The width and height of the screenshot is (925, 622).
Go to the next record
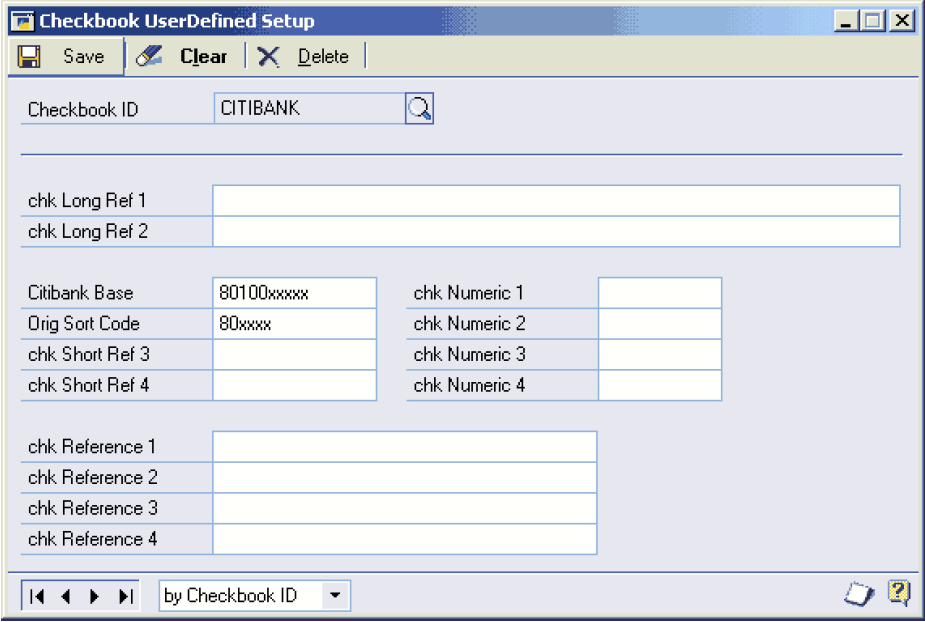(95, 596)
